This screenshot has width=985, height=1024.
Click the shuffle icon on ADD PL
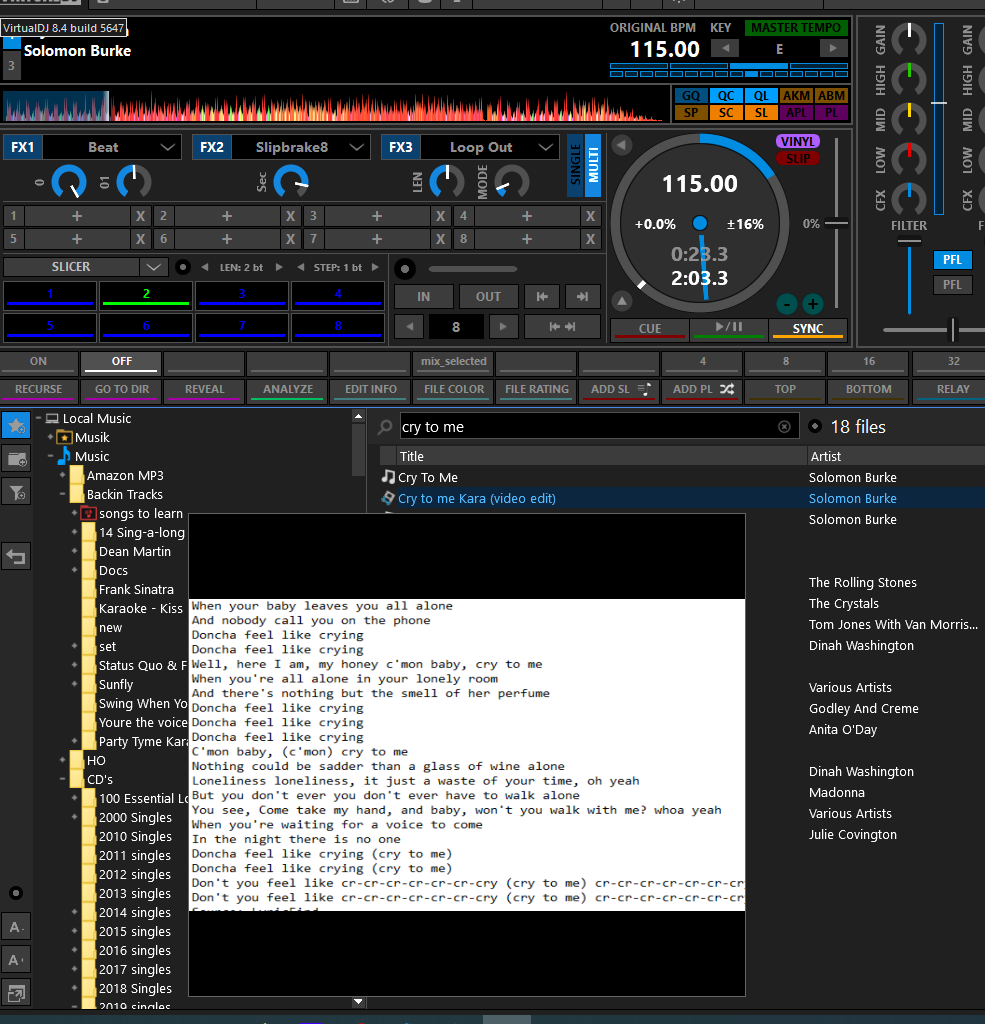727,389
